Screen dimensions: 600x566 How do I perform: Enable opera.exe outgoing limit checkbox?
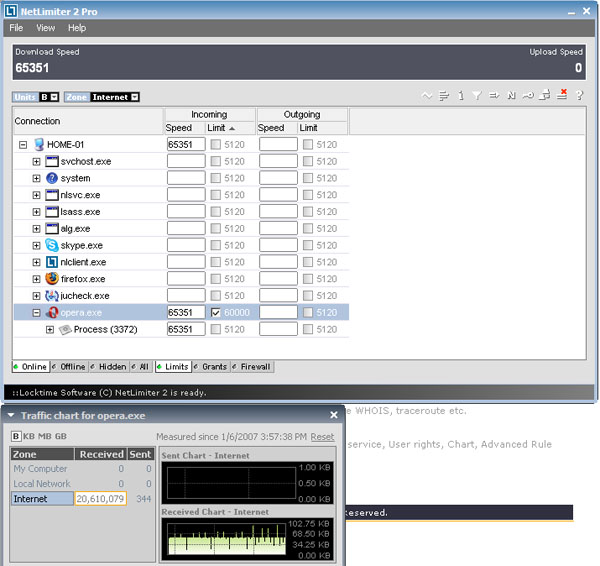click(308, 313)
